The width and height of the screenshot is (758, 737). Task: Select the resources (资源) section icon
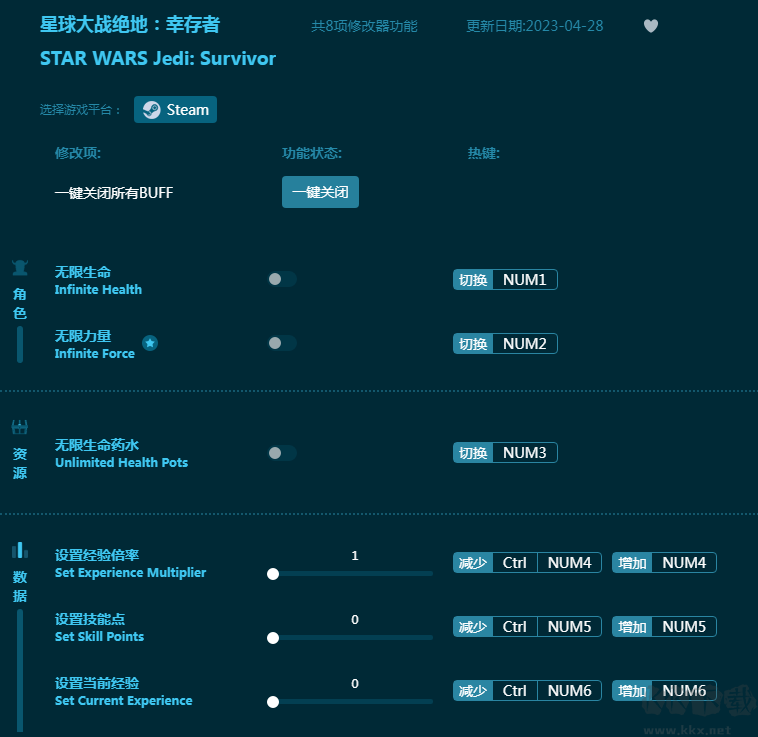click(19, 428)
